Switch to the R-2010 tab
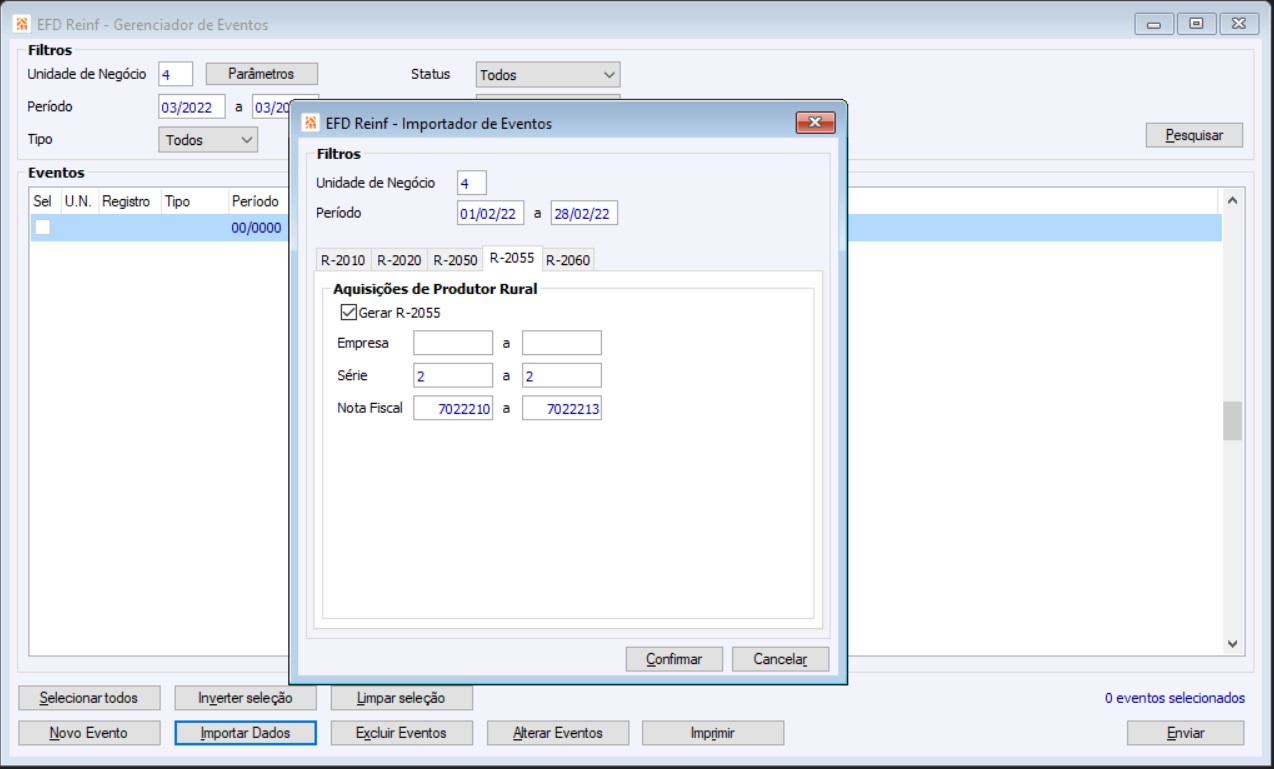This screenshot has width=1274, height=769. point(343,260)
